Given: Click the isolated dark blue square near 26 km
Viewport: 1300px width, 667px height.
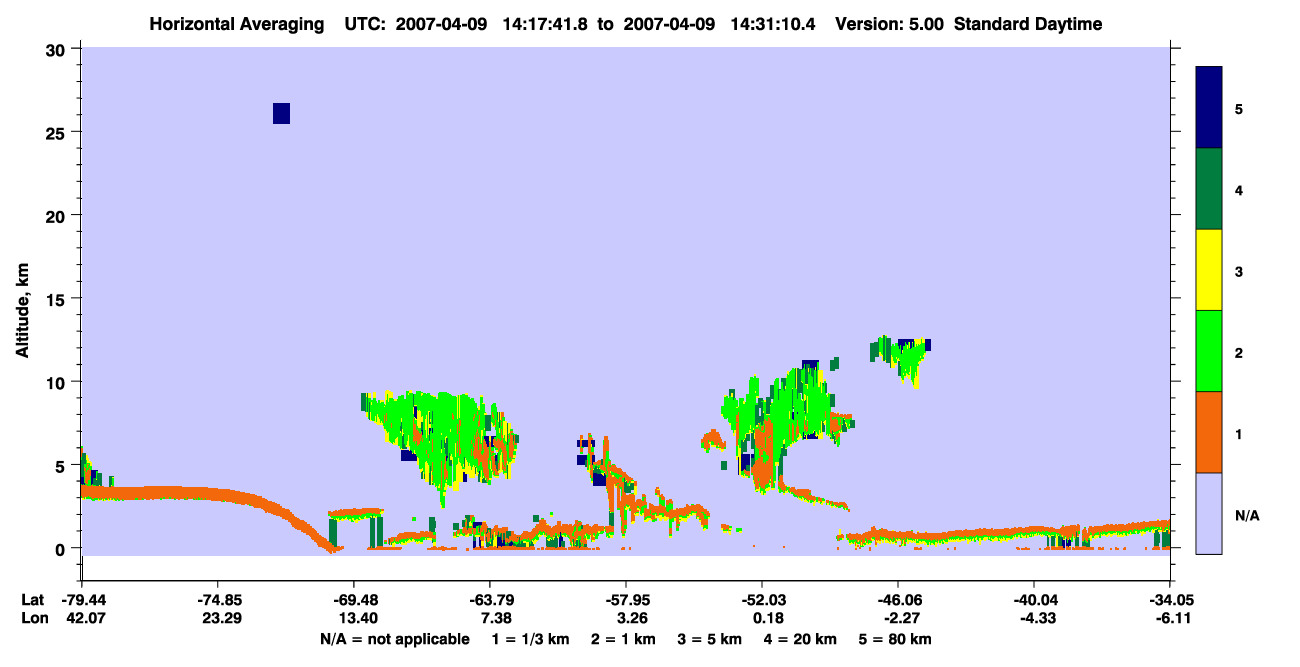Looking at the screenshot, I should tap(281, 113).
